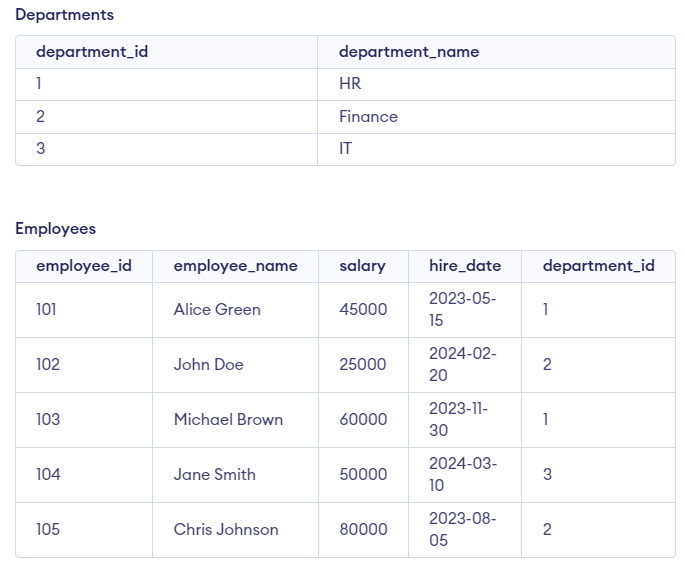Screen dimensions: 685x562
Task: Click the HR department cell
Action: click(350, 84)
